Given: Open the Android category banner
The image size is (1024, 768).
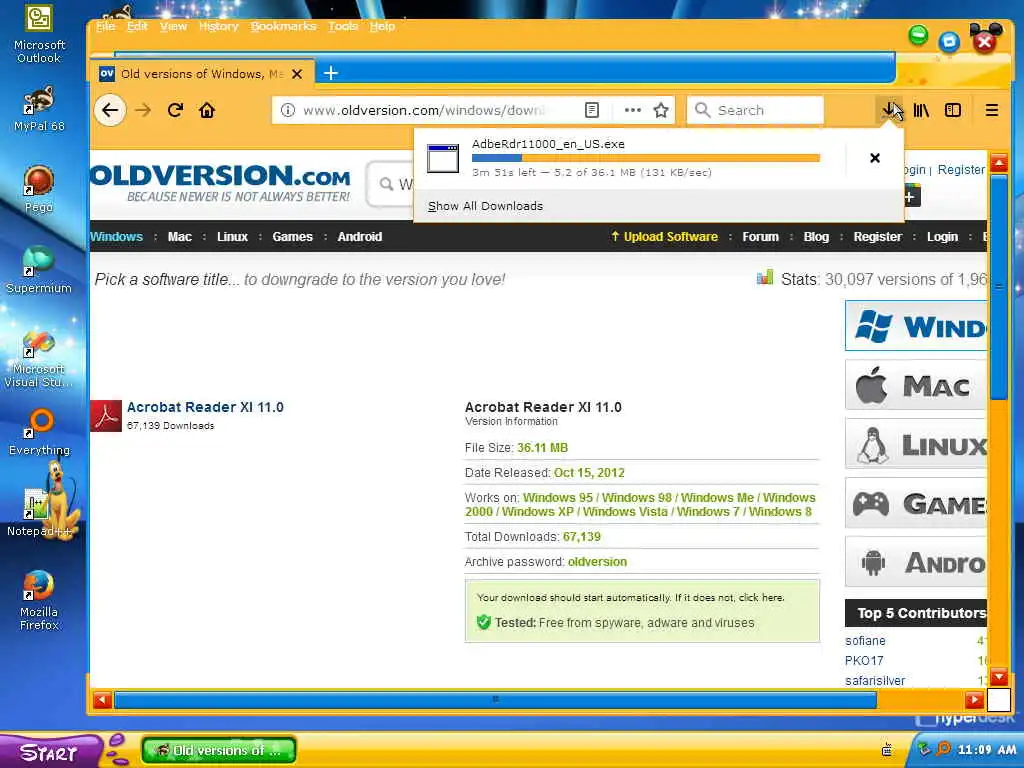Looking at the screenshot, I should (x=916, y=562).
